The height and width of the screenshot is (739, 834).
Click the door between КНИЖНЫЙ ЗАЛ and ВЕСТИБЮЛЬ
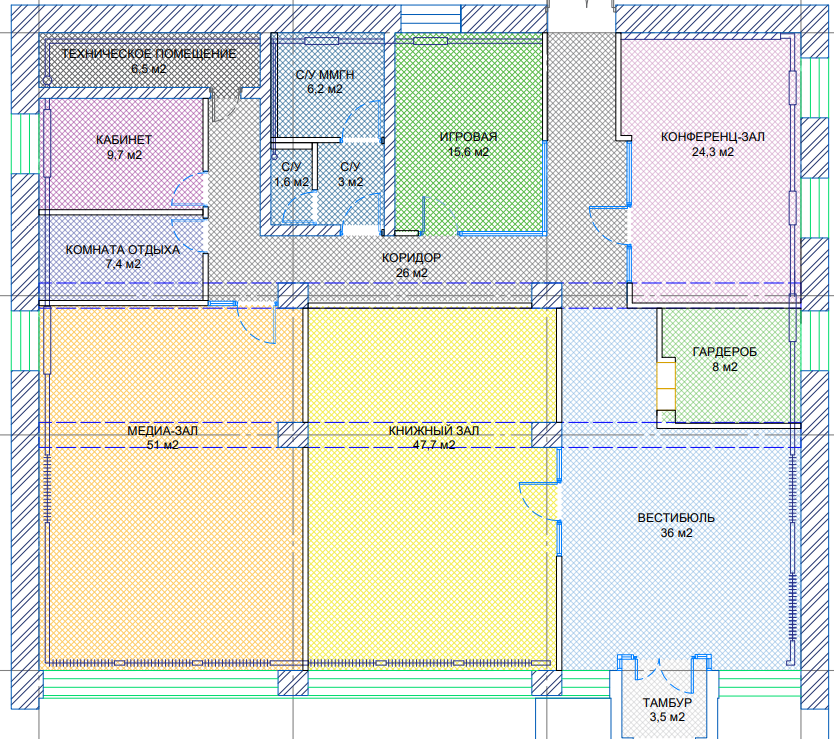tap(540, 498)
